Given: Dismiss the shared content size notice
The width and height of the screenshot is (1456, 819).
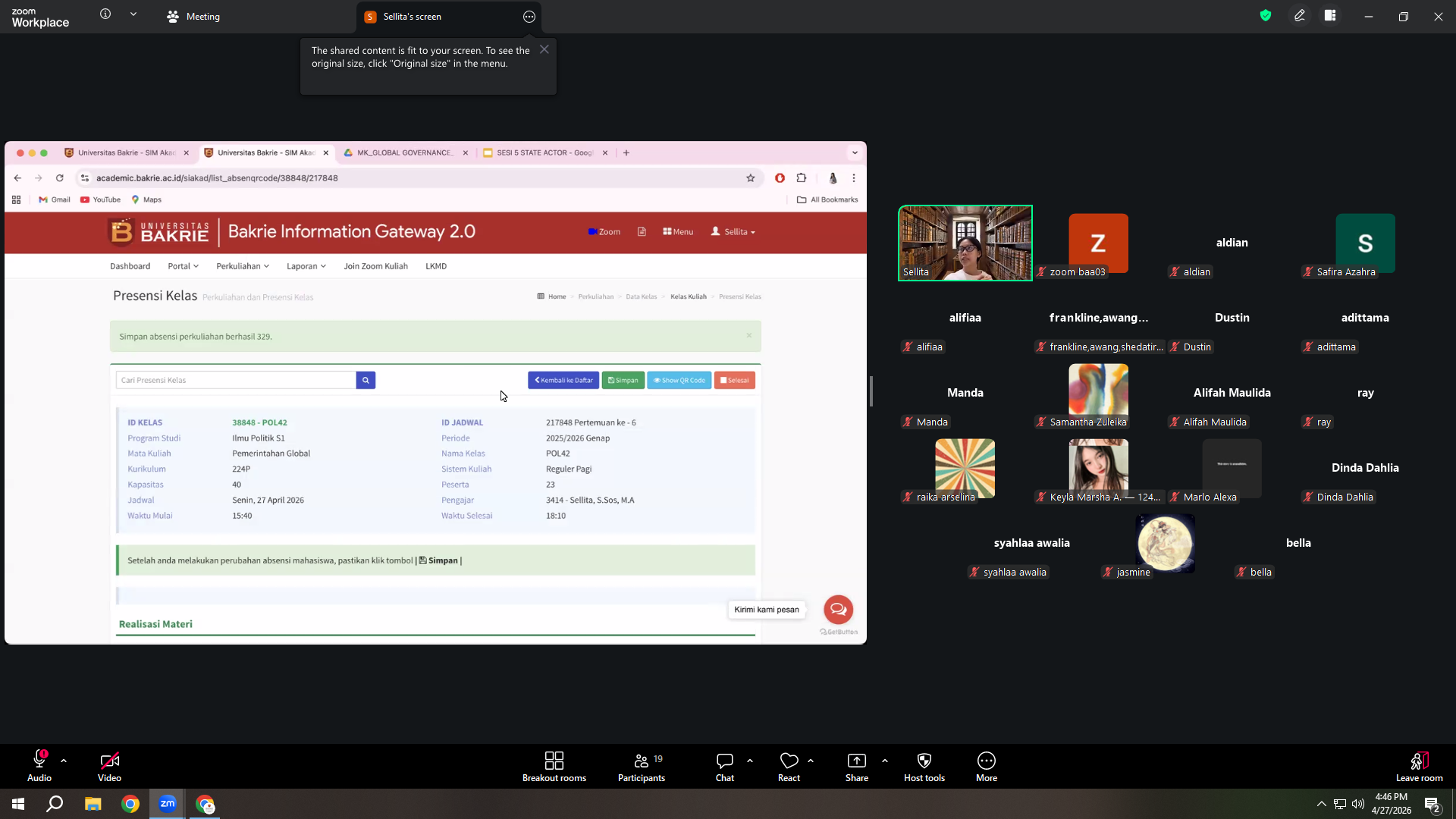Looking at the screenshot, I should tap(544, 49).
